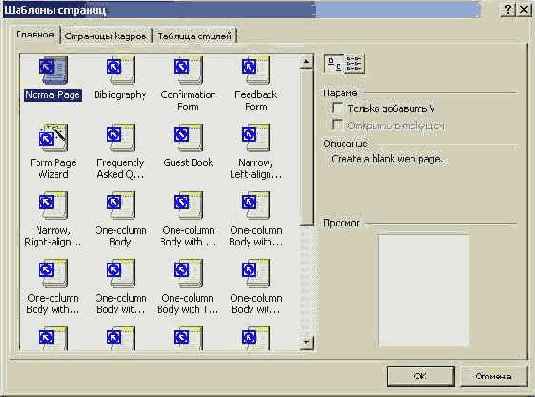This screenshot has width=535, height=397.
Task: Toggle the greyed 'Открыть в текущем' checkbox
Action: click(337, 124)
